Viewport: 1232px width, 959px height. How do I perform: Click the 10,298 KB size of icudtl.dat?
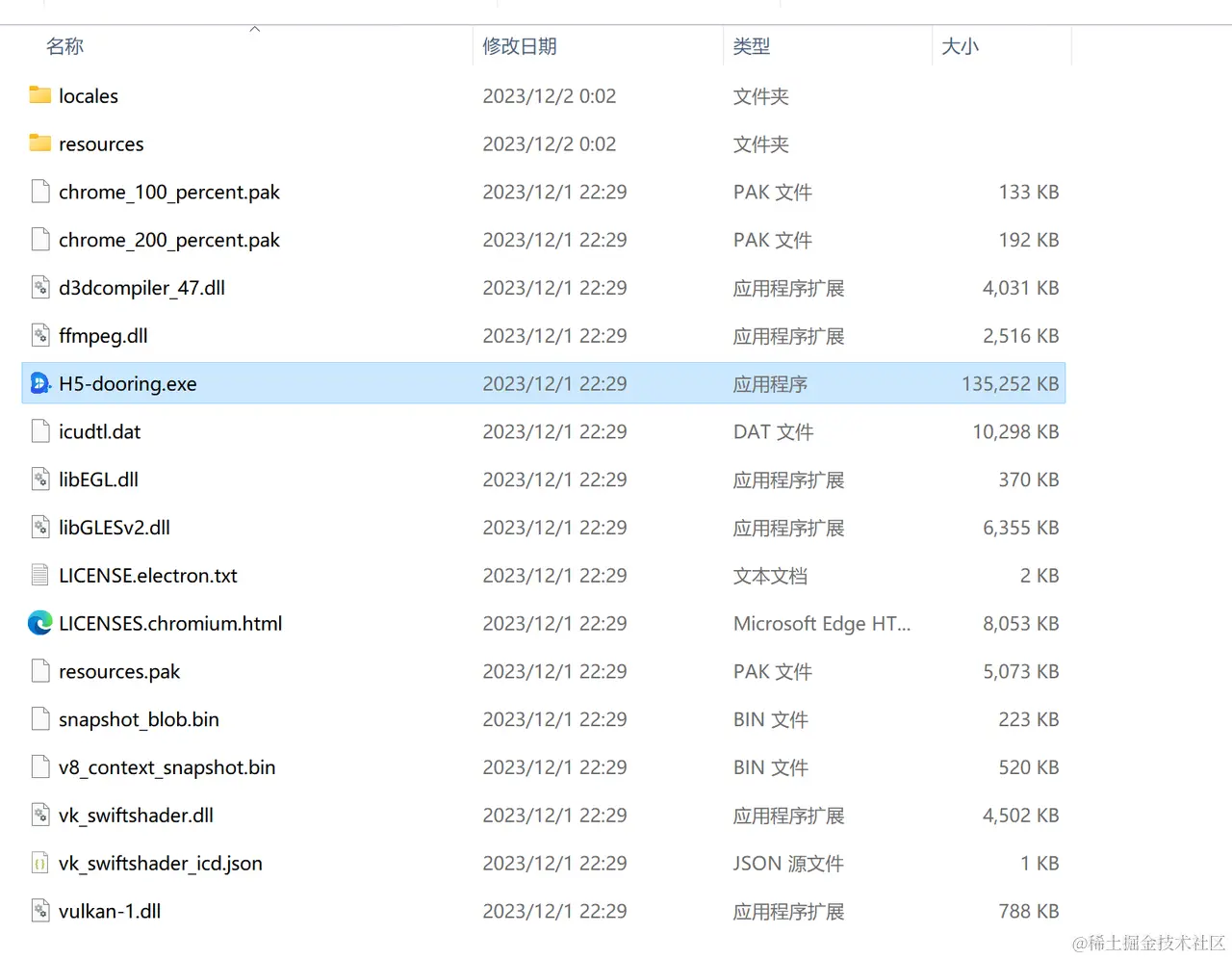point(1015,432)
